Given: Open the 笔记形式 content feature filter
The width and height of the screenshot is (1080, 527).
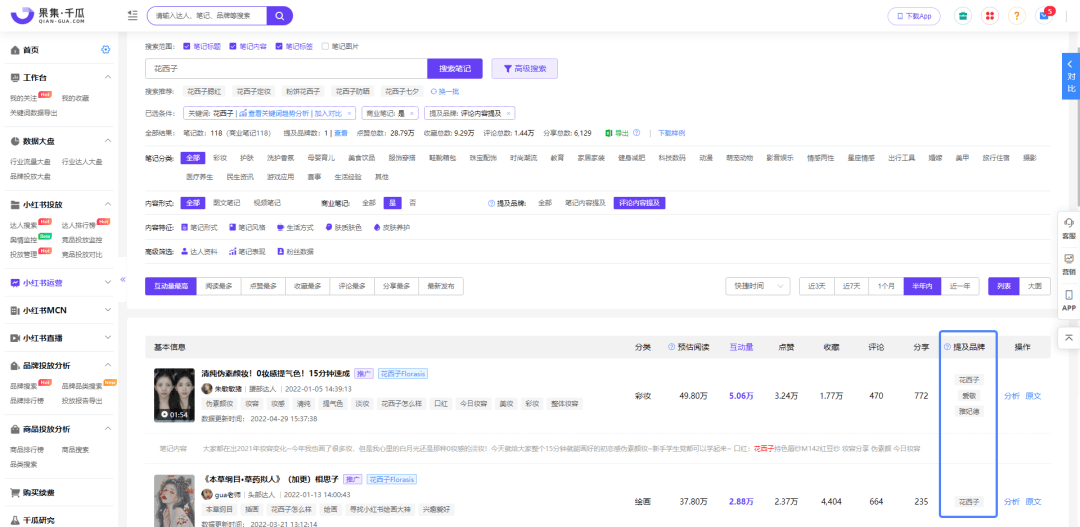Looking at the screenshot, I should tap(199, 227).
